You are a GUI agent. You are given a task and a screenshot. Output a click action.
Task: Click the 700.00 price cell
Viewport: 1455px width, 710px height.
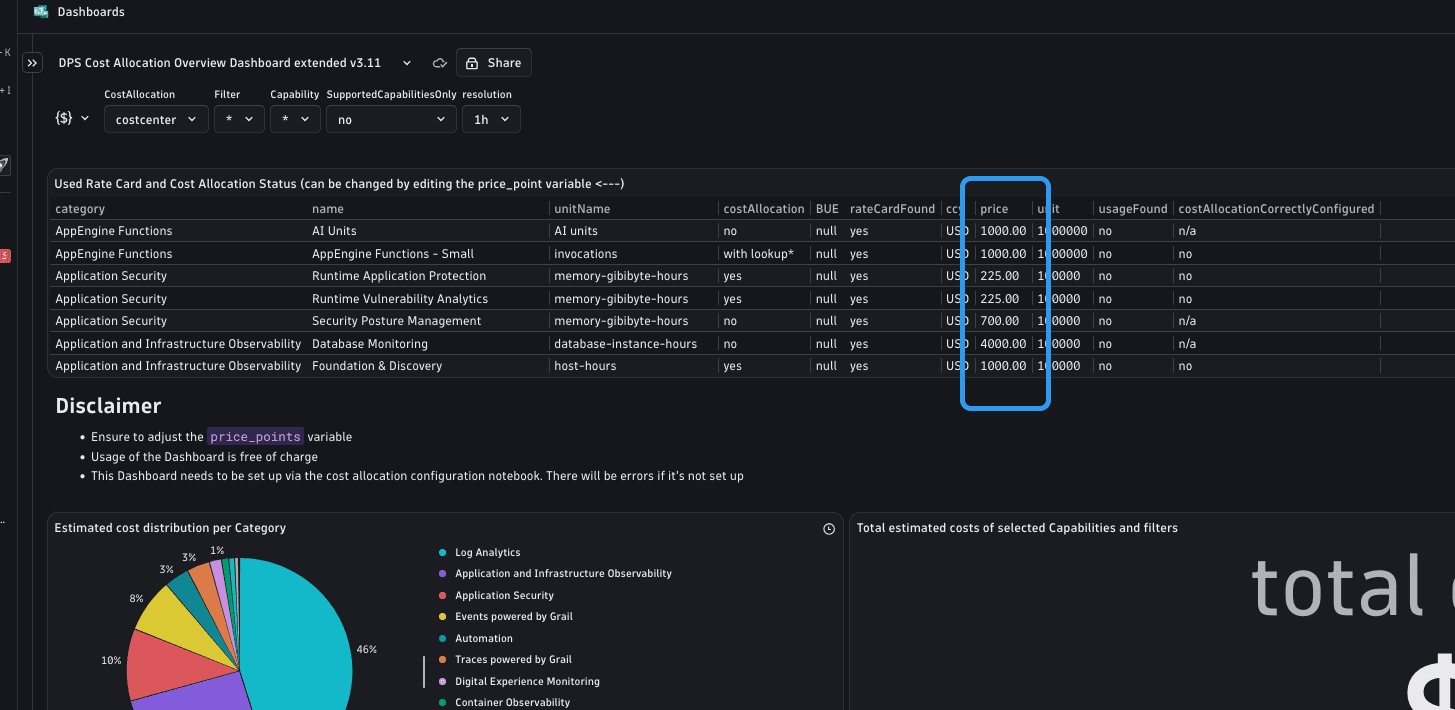1000,321
